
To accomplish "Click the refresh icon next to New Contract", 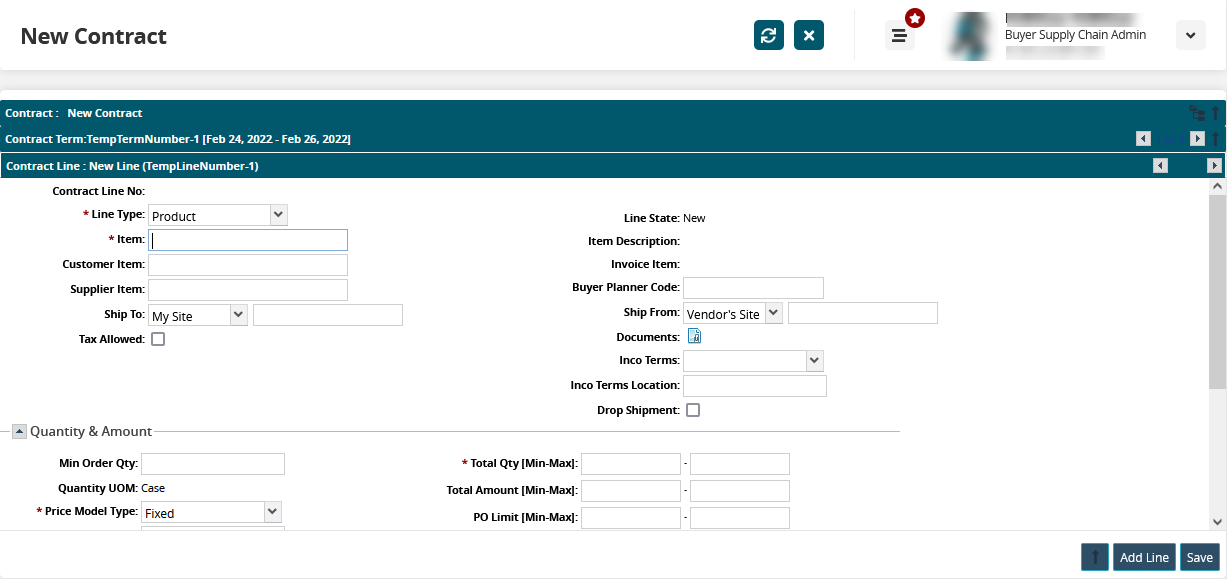I will tap(768, 36).
